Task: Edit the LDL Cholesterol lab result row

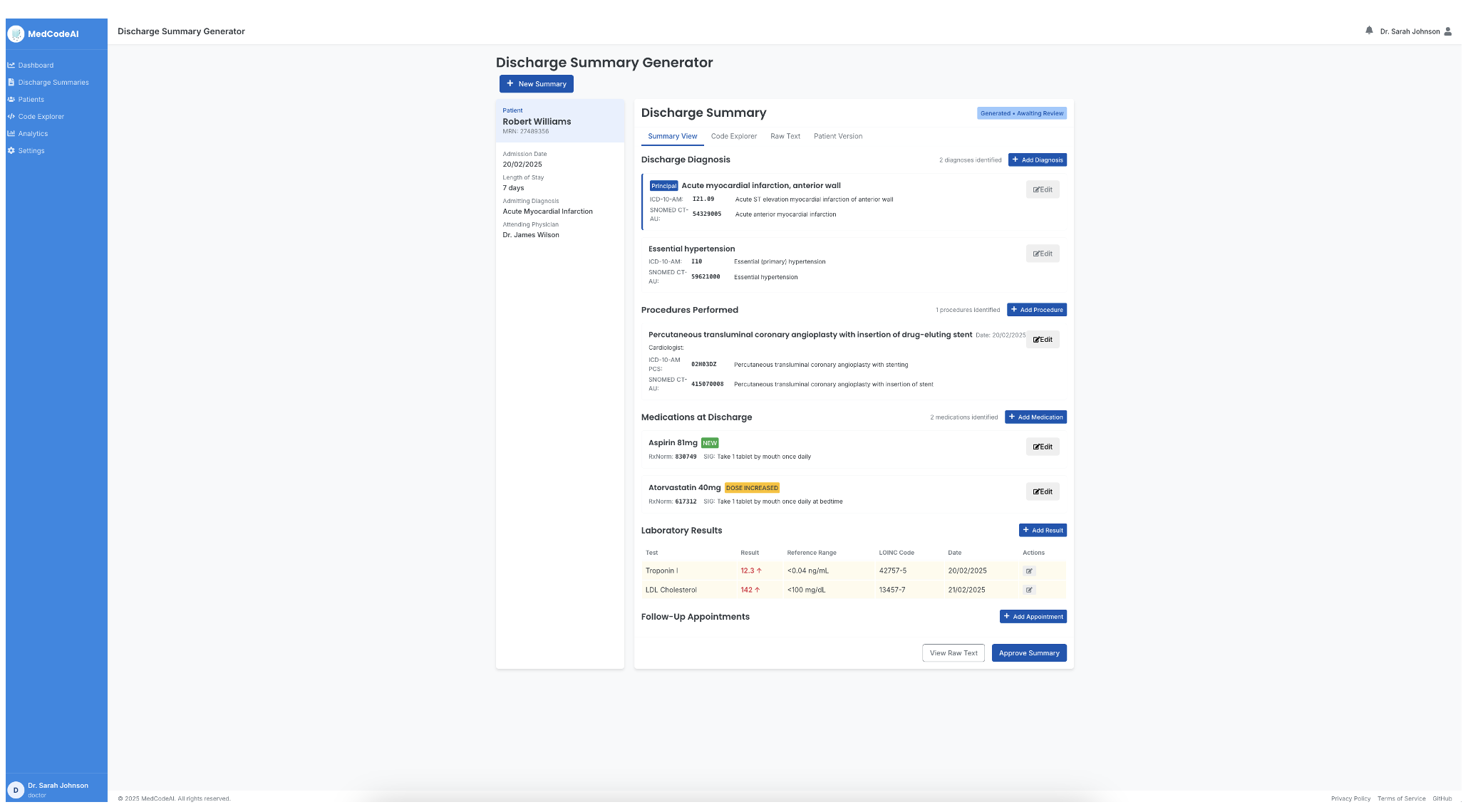Action: point(1029,590)
